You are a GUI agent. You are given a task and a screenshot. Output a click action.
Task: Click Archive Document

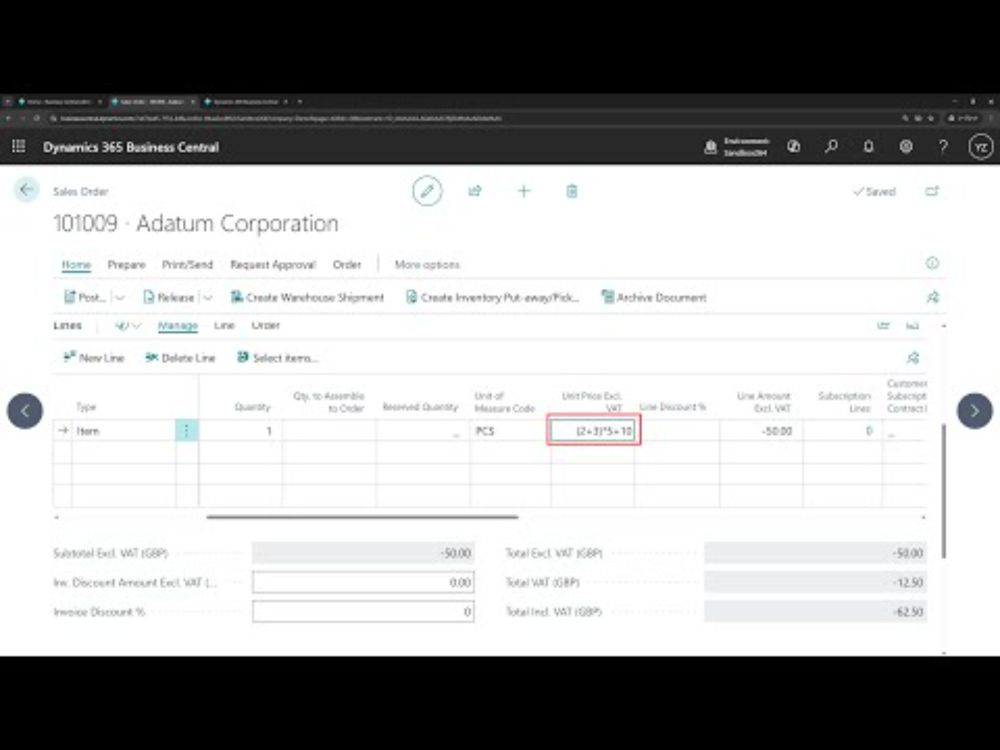coord(654,297)
